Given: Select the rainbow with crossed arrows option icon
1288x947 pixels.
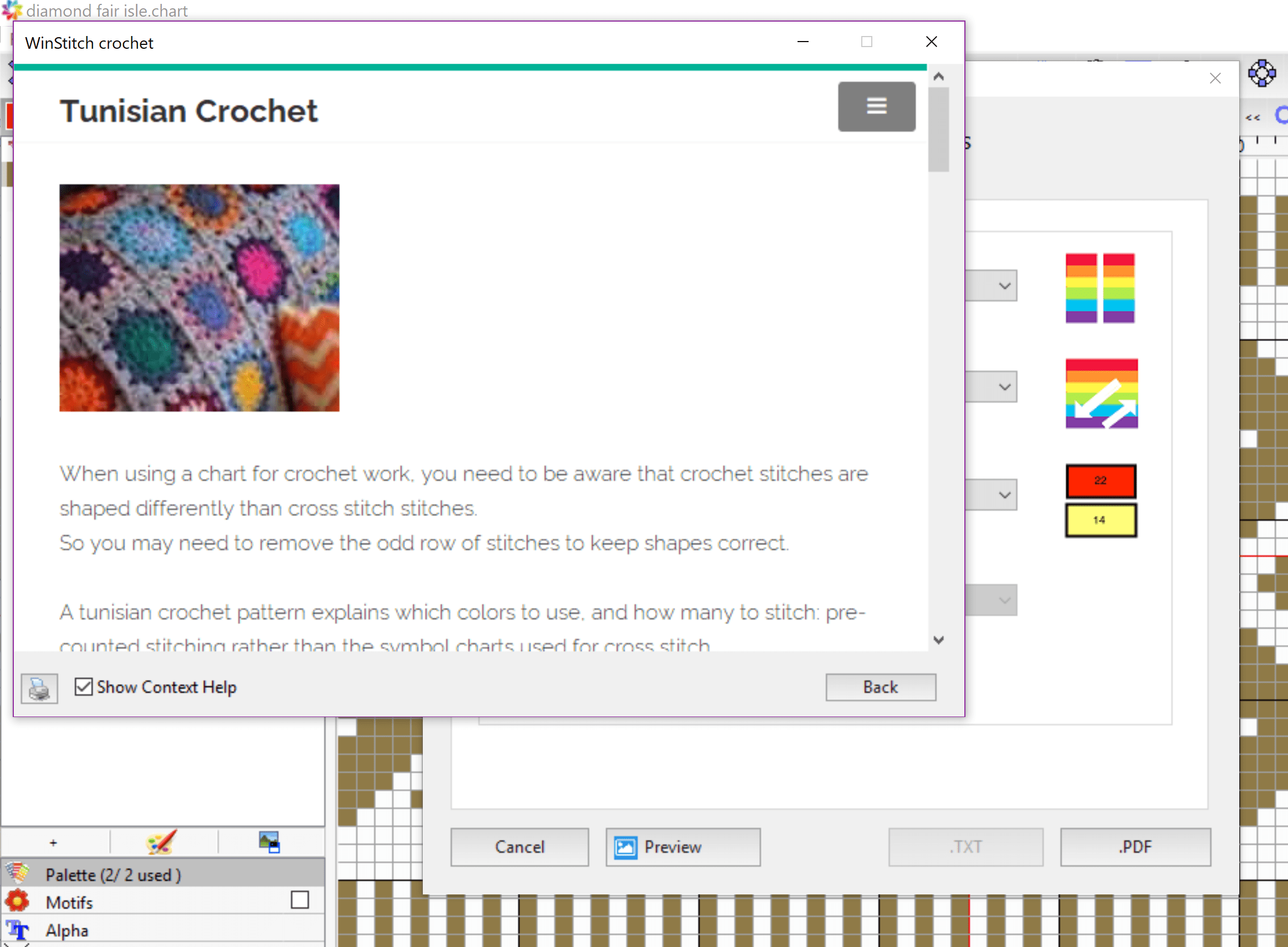Looking at the screenshot, I should tap(1101, 393).
